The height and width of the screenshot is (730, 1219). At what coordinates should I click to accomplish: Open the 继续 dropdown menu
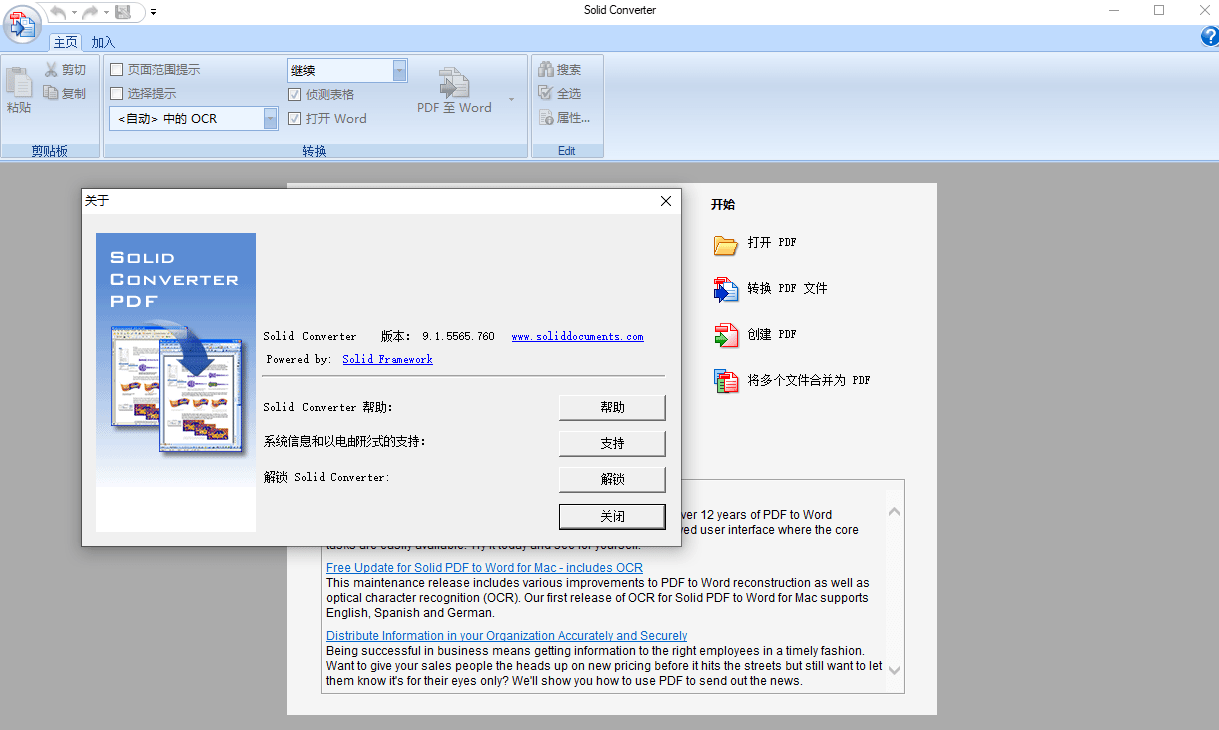click(400, 70)
